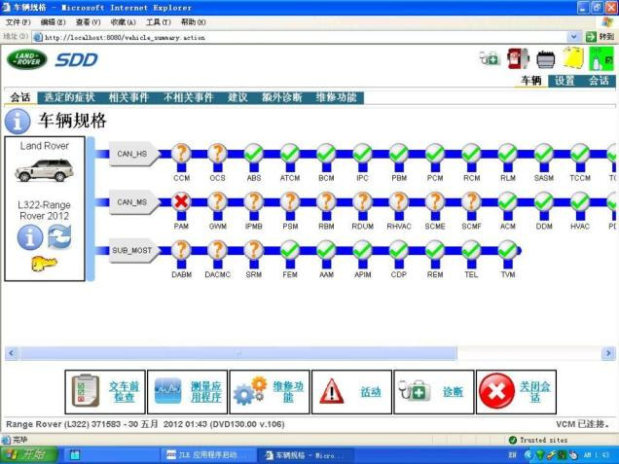
Task: Open the FEM module node
Action: click(x=290, y=250)
